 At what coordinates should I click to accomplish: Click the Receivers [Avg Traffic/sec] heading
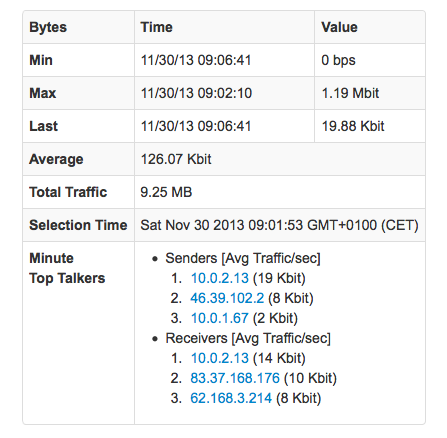248,338
